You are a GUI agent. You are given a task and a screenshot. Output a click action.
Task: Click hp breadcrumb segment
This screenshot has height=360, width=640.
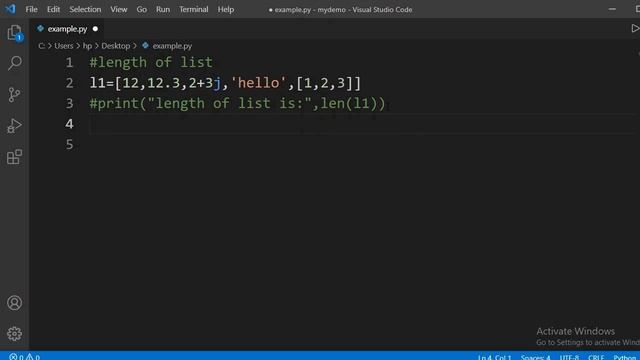click(x=87, y=46)
